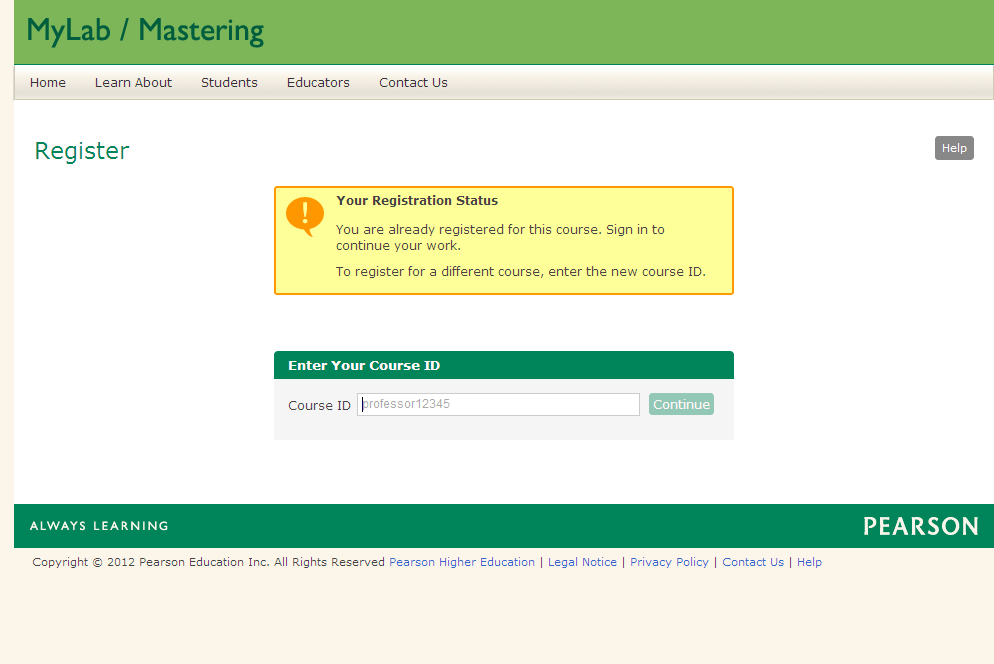994x664 pixels.
Task: Click the Copyright 2012 Pearson Education text
Action: [209, 562]
